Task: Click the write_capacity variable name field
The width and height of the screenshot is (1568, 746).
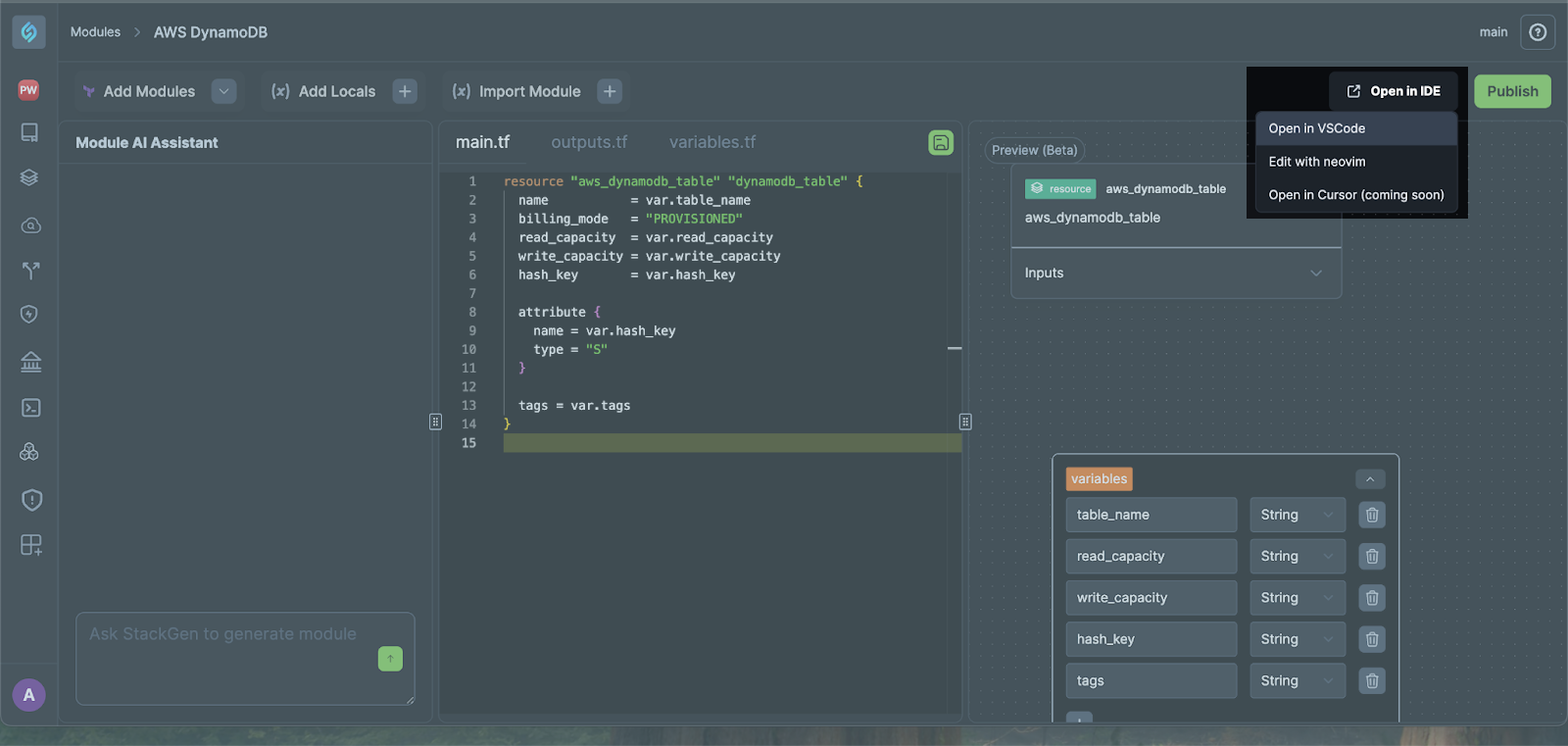Action: (1151, 598)
